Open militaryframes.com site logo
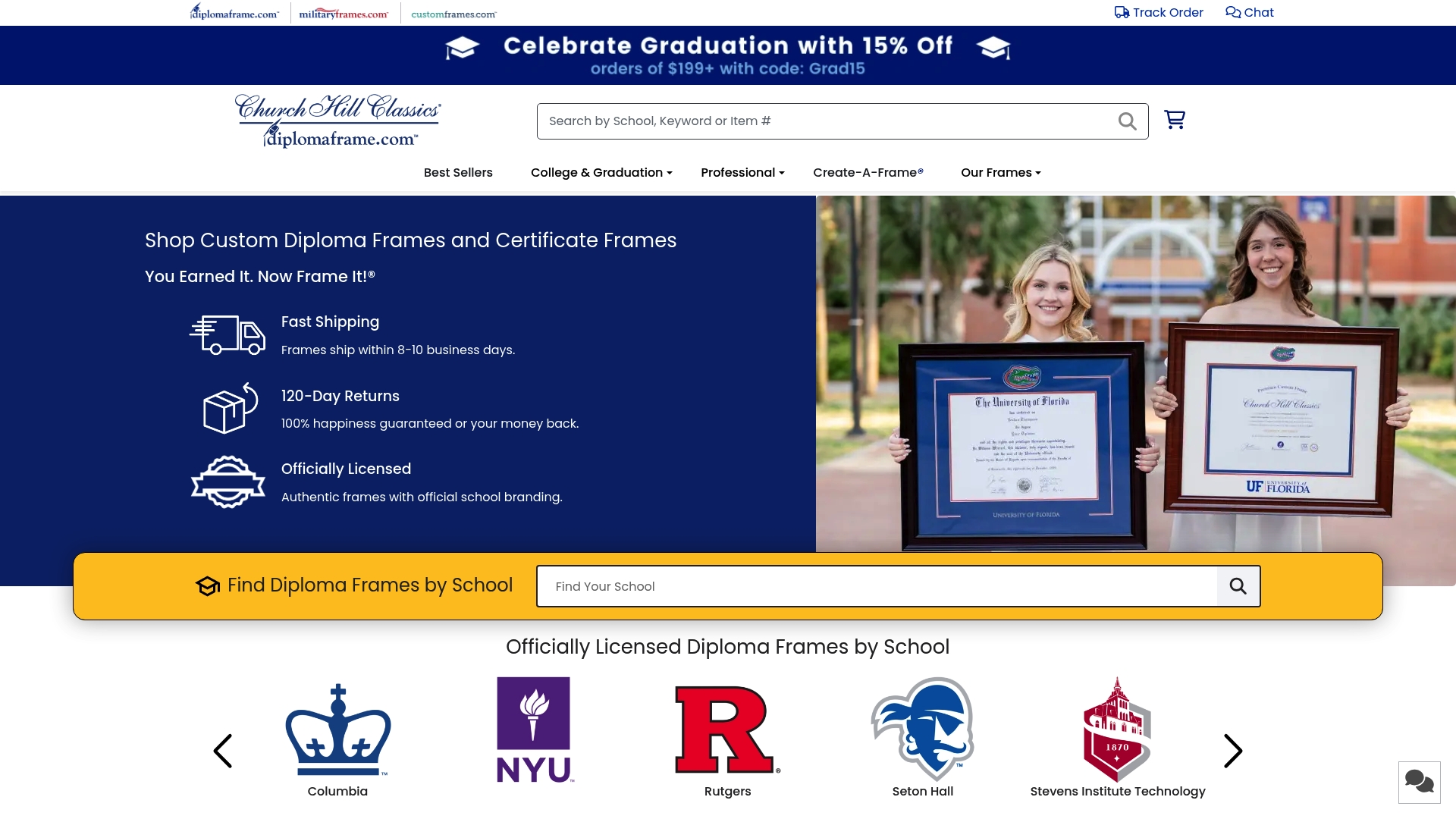 click(344, 14)
